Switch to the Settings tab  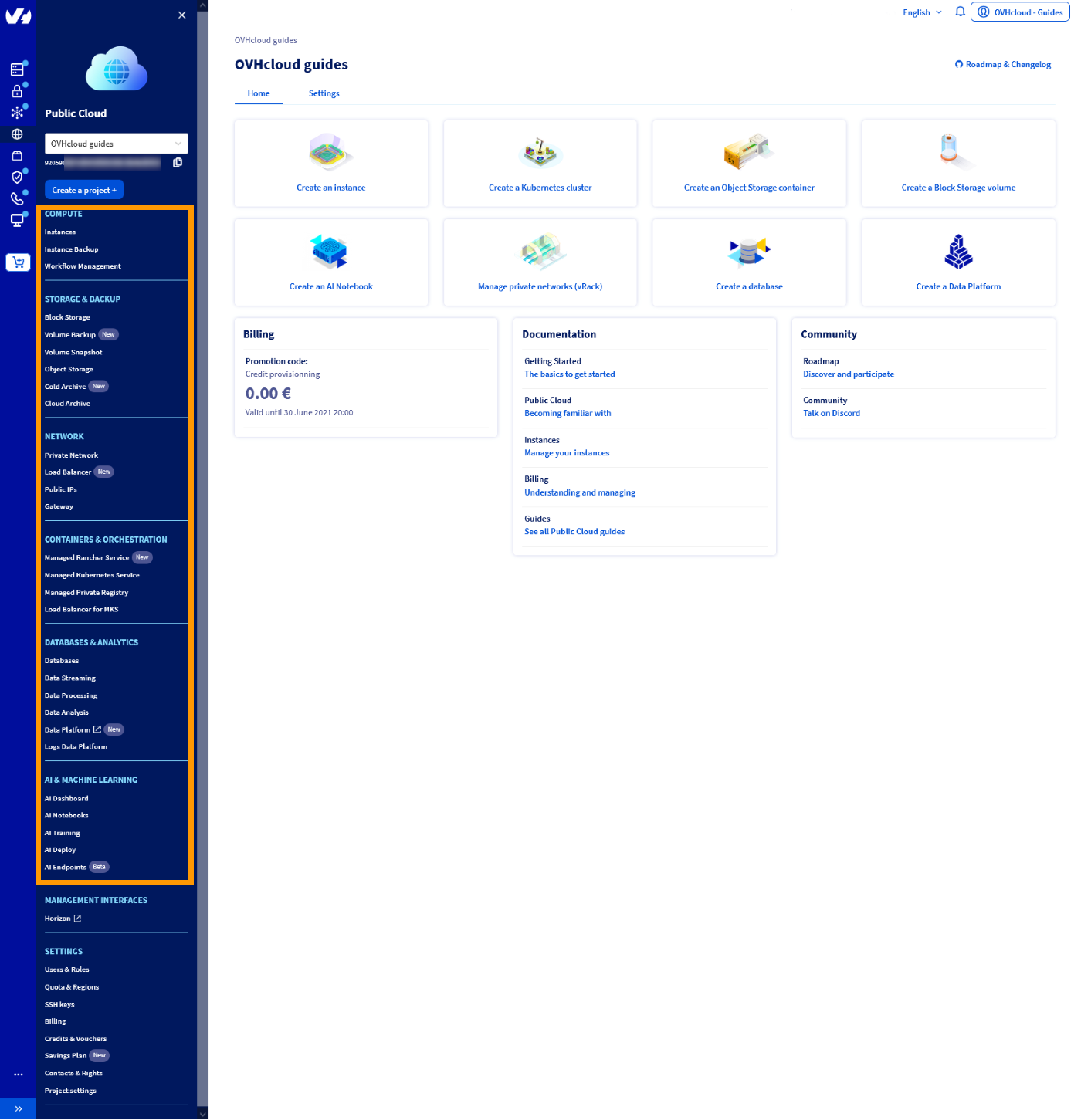324,93
